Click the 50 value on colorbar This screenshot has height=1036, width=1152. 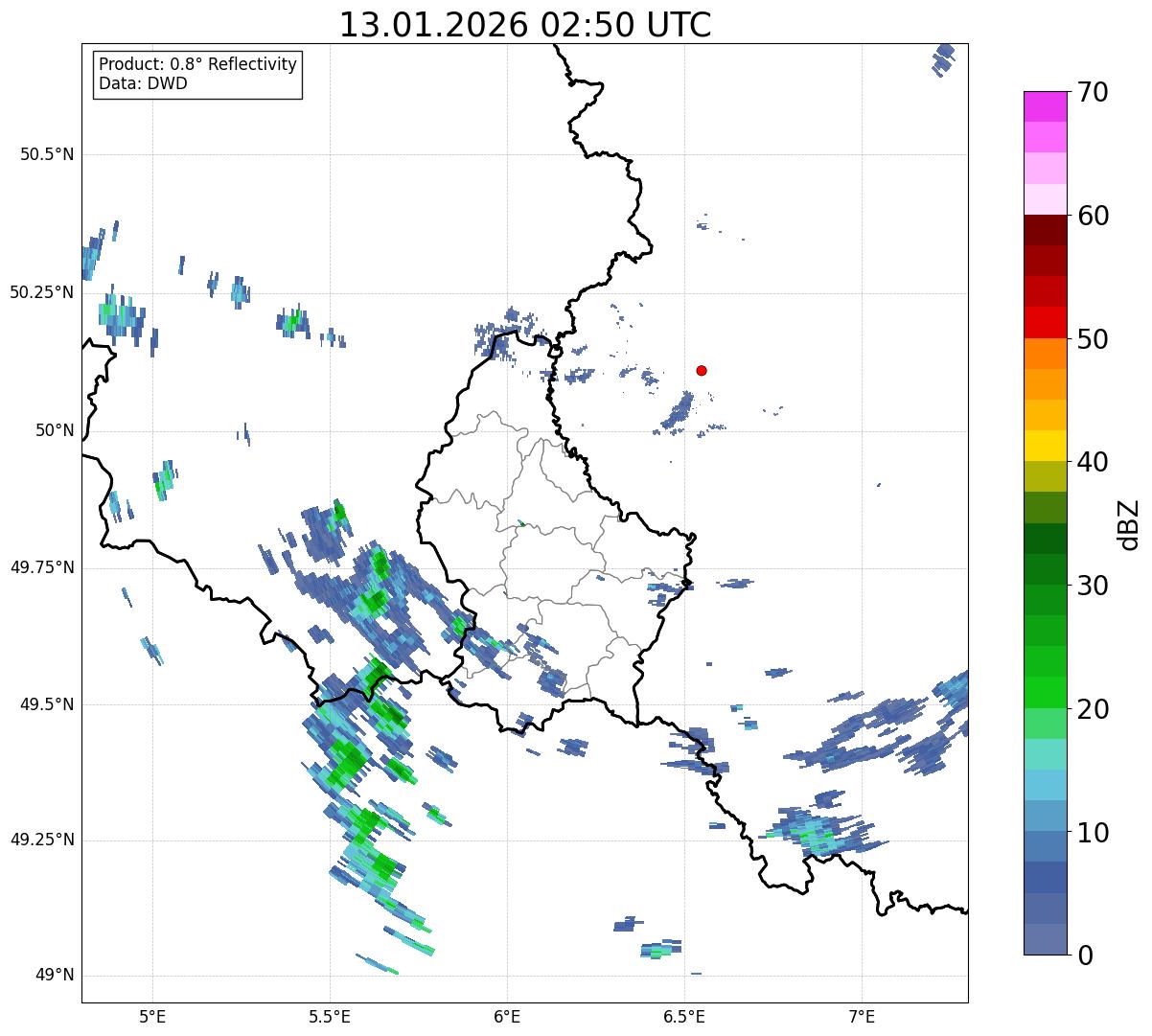[x=1093, y=339]
